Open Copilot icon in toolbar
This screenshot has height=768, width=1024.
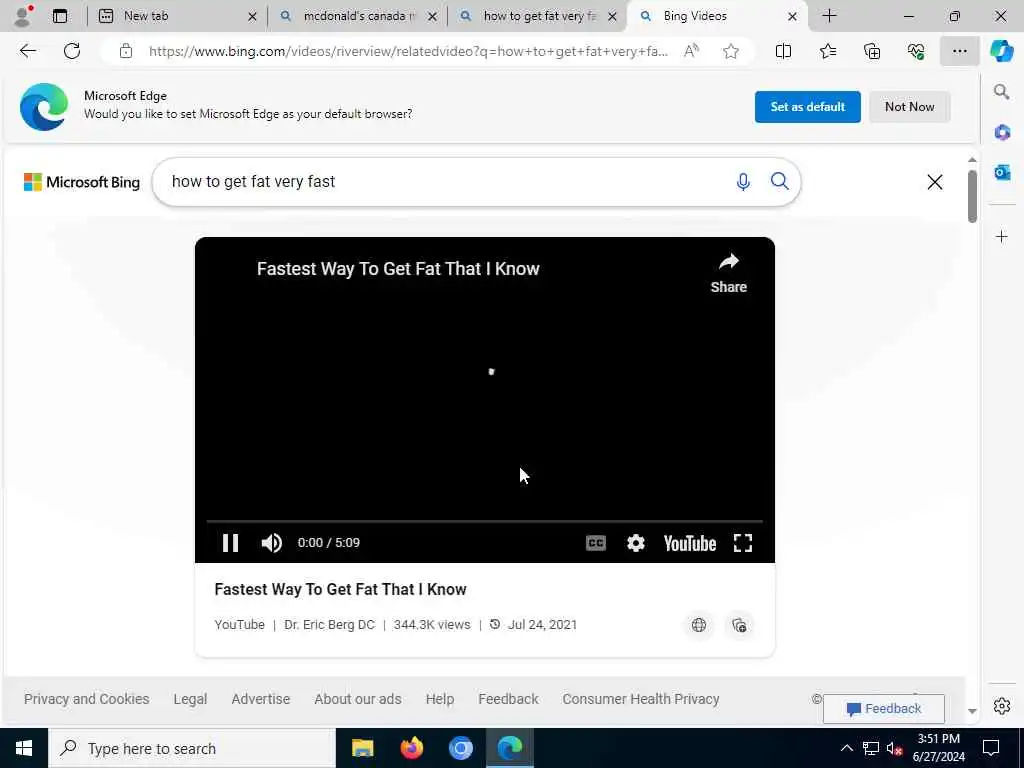[x=1001, y=51]
